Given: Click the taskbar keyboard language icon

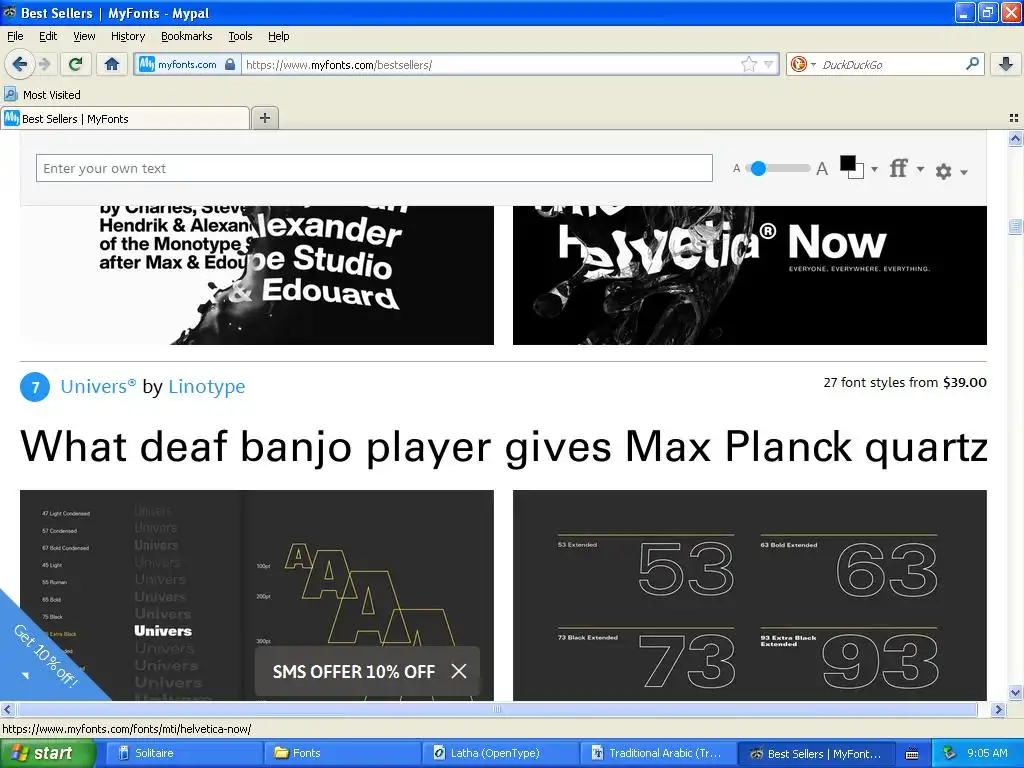Looking at the screenshot, I should click(x=912, y=754).
